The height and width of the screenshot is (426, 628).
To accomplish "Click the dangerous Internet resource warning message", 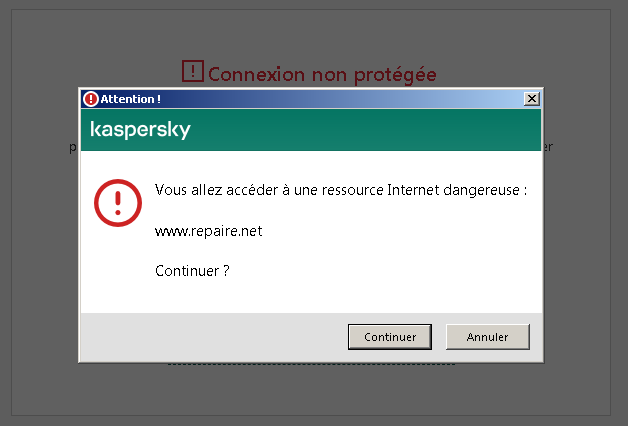I will (341, 190).
